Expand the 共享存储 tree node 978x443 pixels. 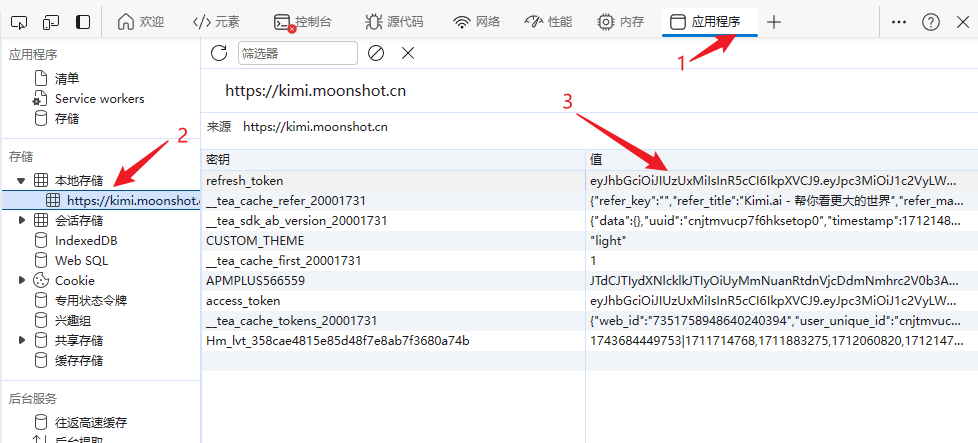[x=21, y=341]
